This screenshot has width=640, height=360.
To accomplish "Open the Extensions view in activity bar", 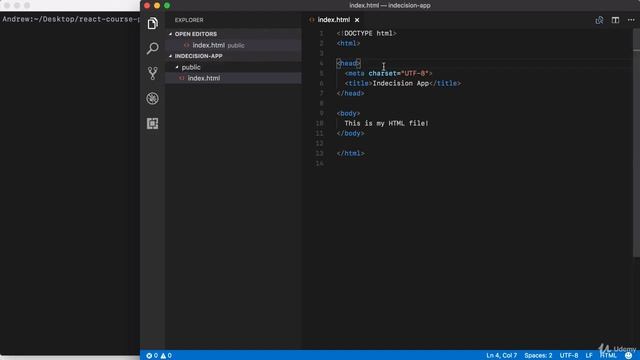I will point(153,123).
